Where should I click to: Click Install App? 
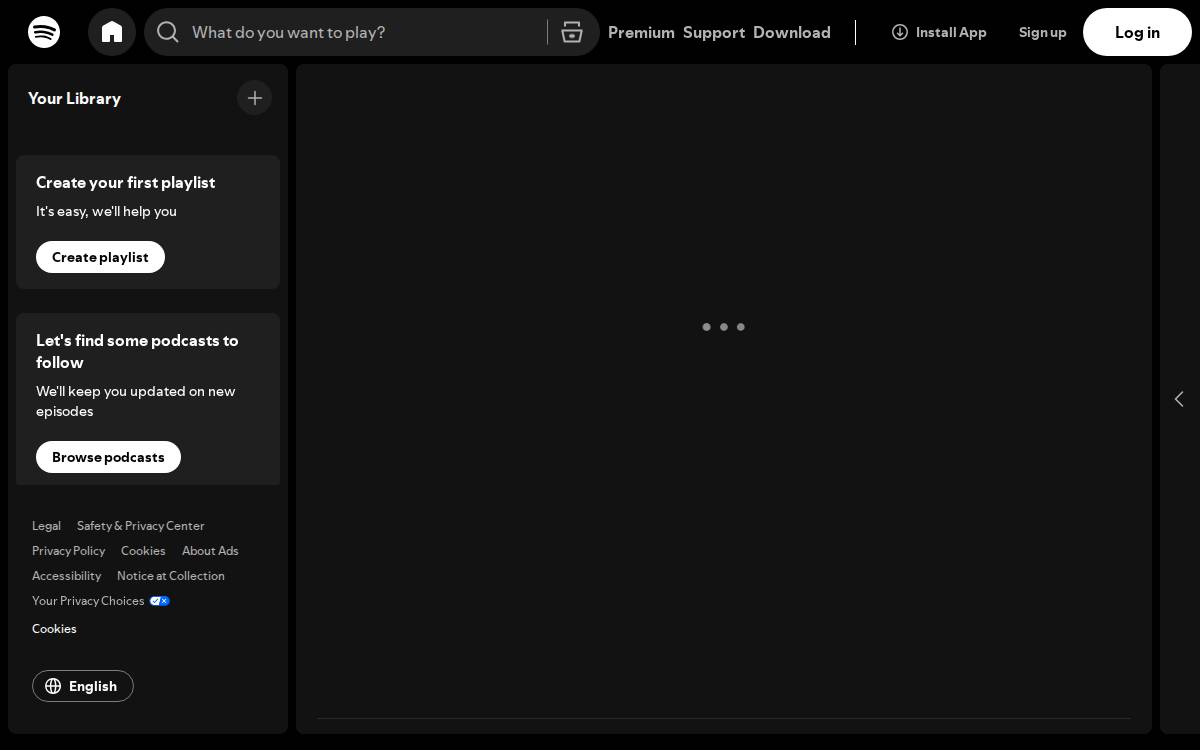tap(939, 32)
